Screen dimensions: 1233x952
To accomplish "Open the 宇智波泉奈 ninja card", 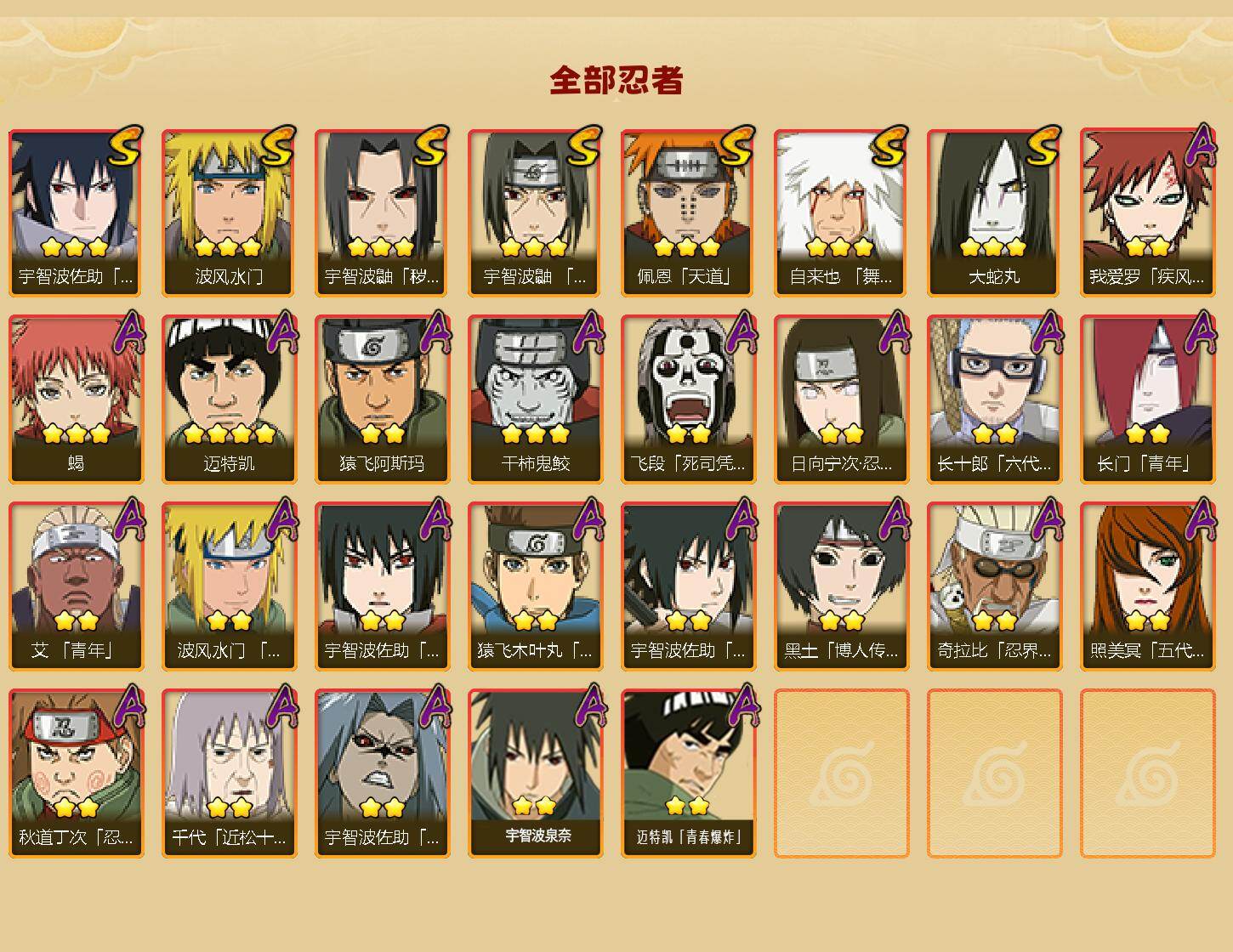I will 535,773.
